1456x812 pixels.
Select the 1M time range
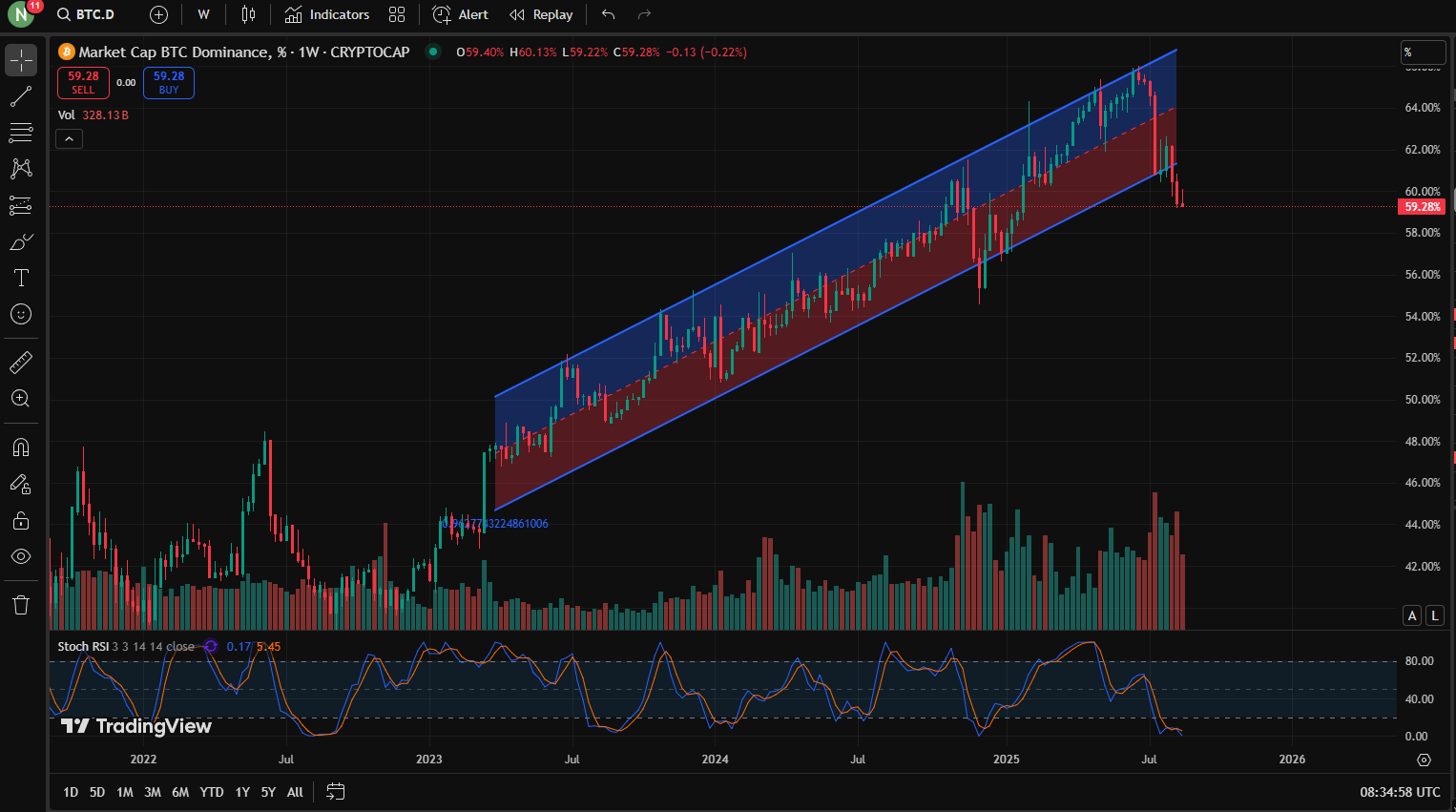pyautogui.click(x=125, y=792)
